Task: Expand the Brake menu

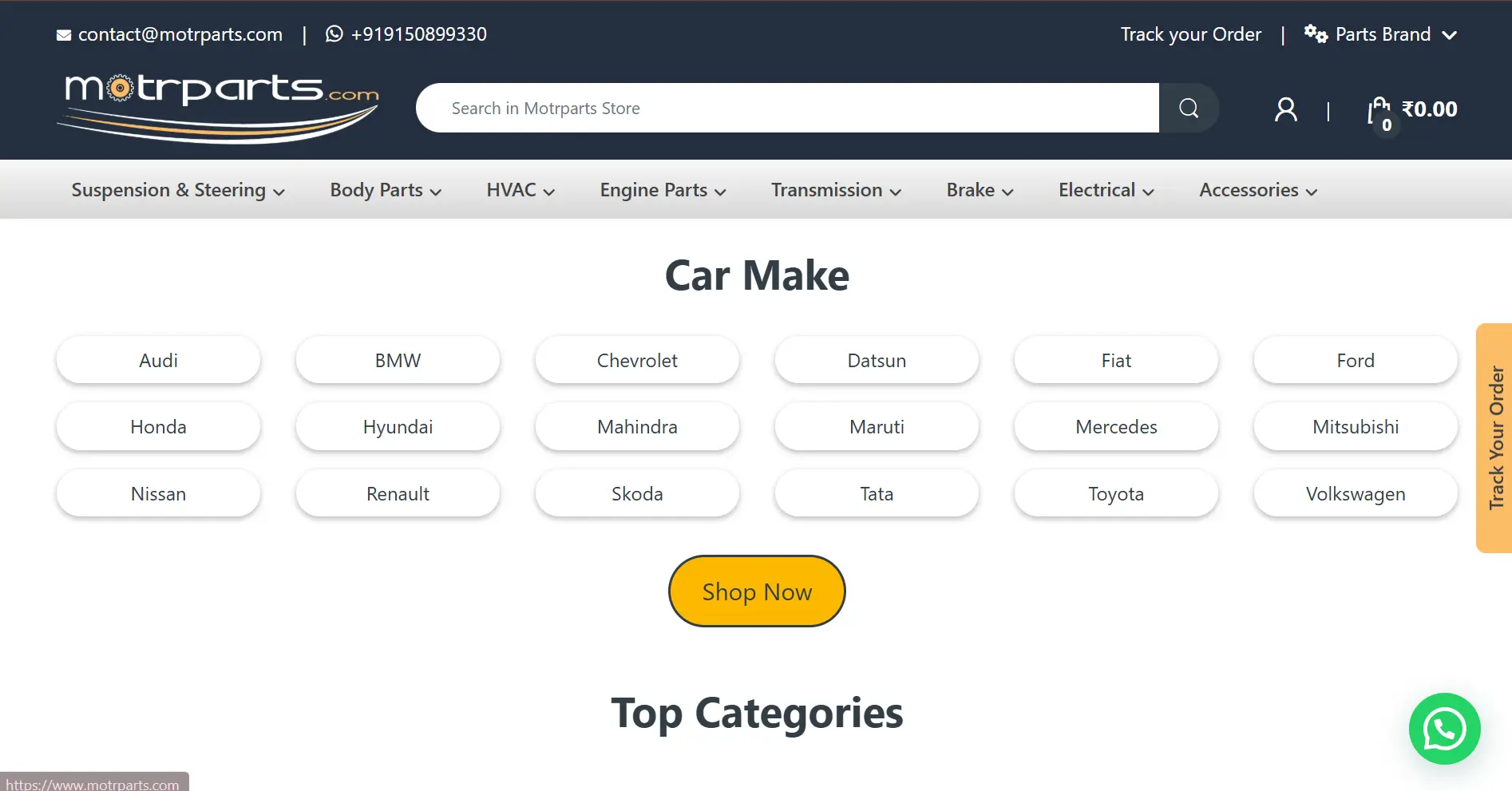Action: coord(980,190)
